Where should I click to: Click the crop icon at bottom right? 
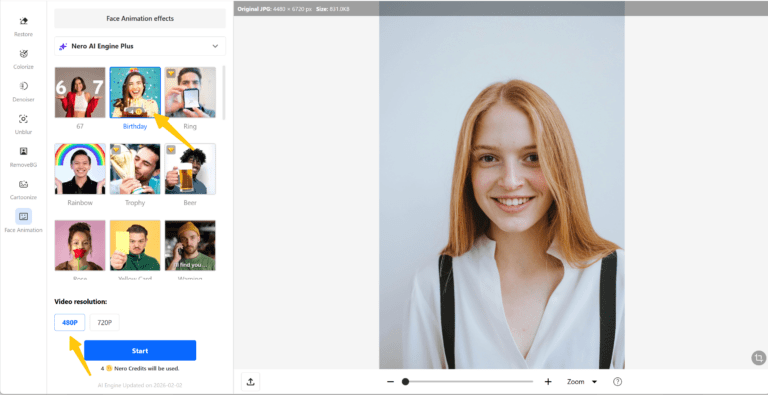[758, 357]
